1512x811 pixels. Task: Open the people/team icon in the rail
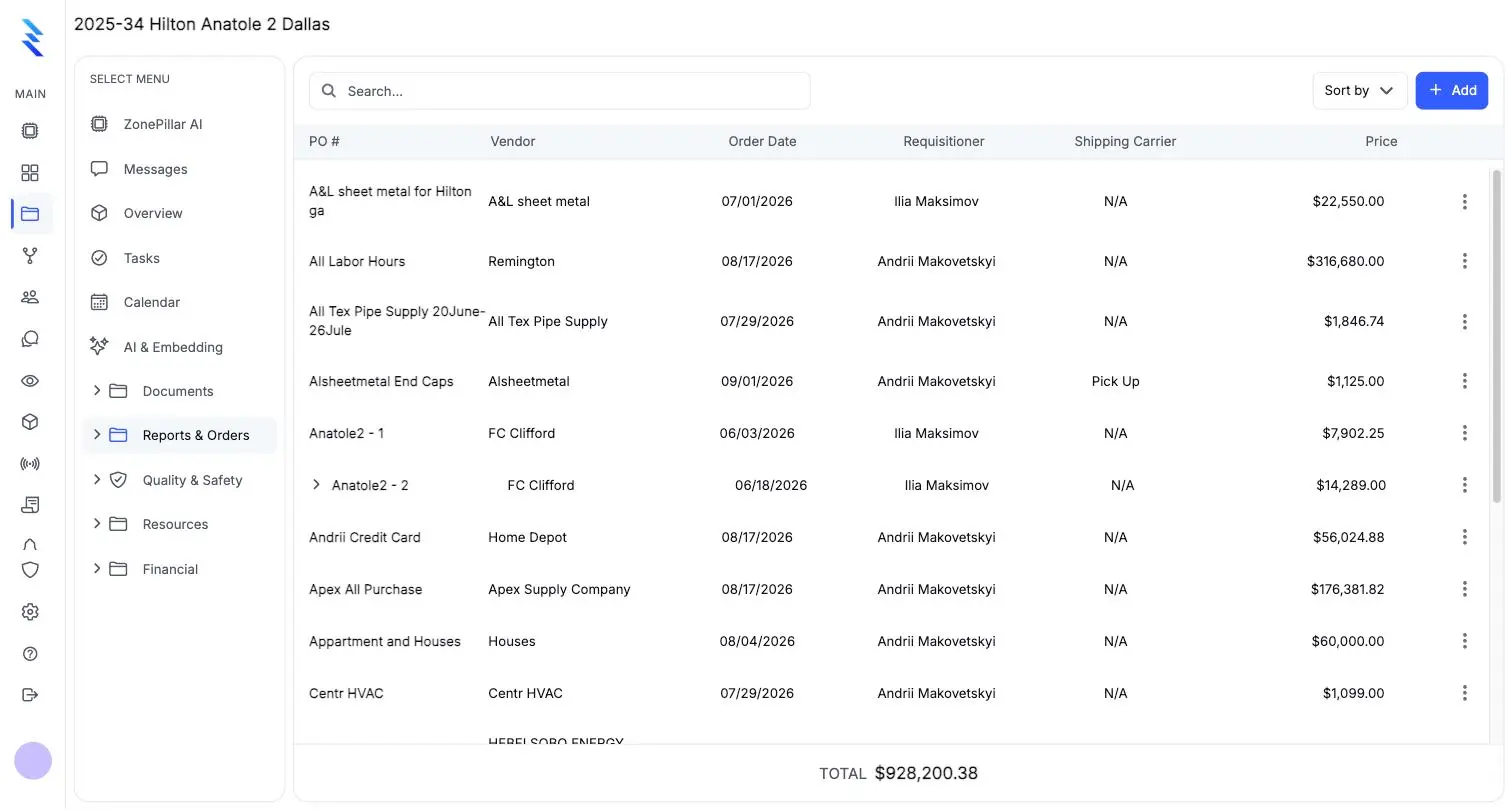[30, 297]
